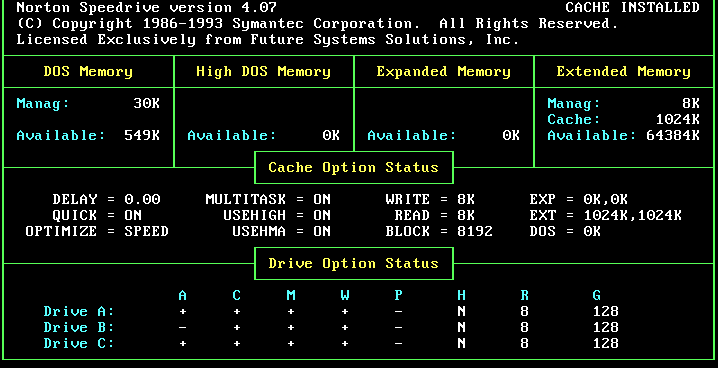Click the 'Available:' label under Expanded Memory
Screen dimensions: 718x368
point(412,135)
